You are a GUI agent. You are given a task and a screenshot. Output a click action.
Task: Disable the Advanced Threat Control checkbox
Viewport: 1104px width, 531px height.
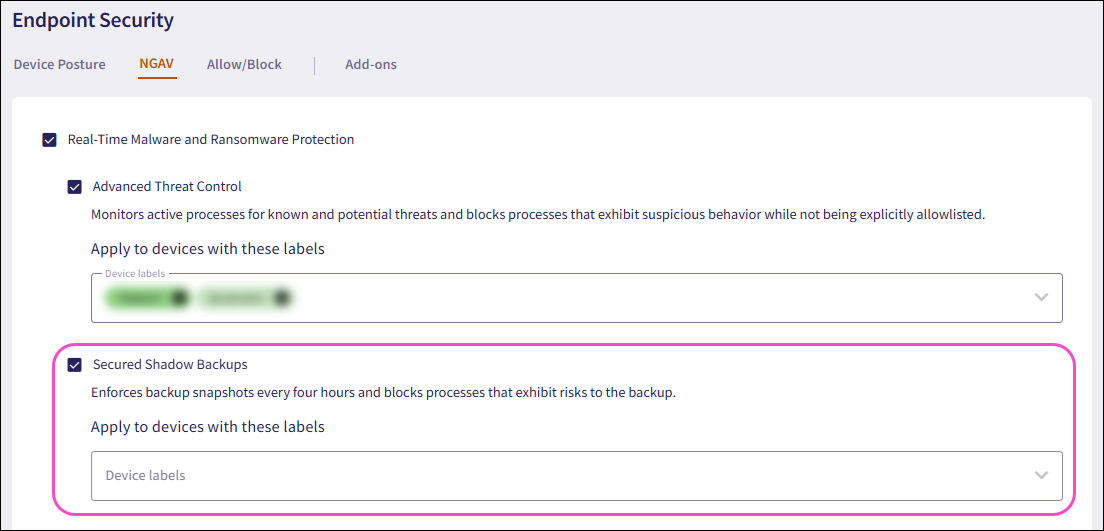click(75, 187)
